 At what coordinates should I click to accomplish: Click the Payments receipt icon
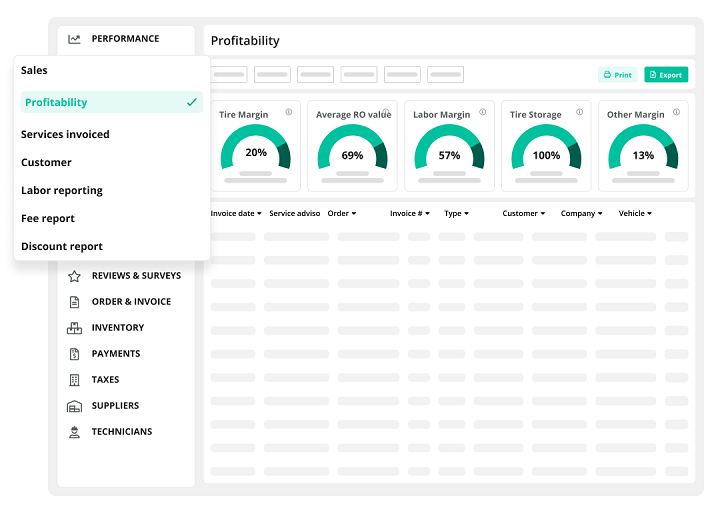(x=74, y=354)
